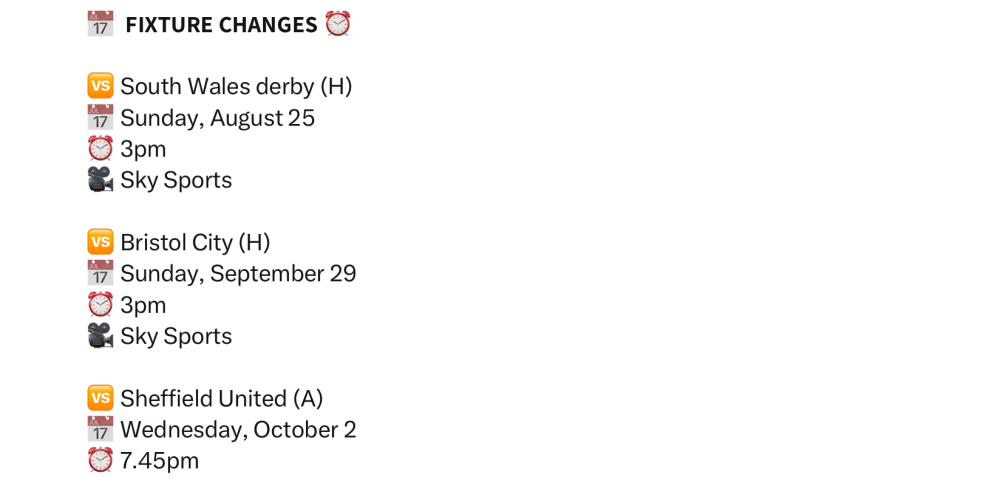Select the Sunday, August 25 date text
Viewport: 1006px width, 500px height.
pos(217,118)
